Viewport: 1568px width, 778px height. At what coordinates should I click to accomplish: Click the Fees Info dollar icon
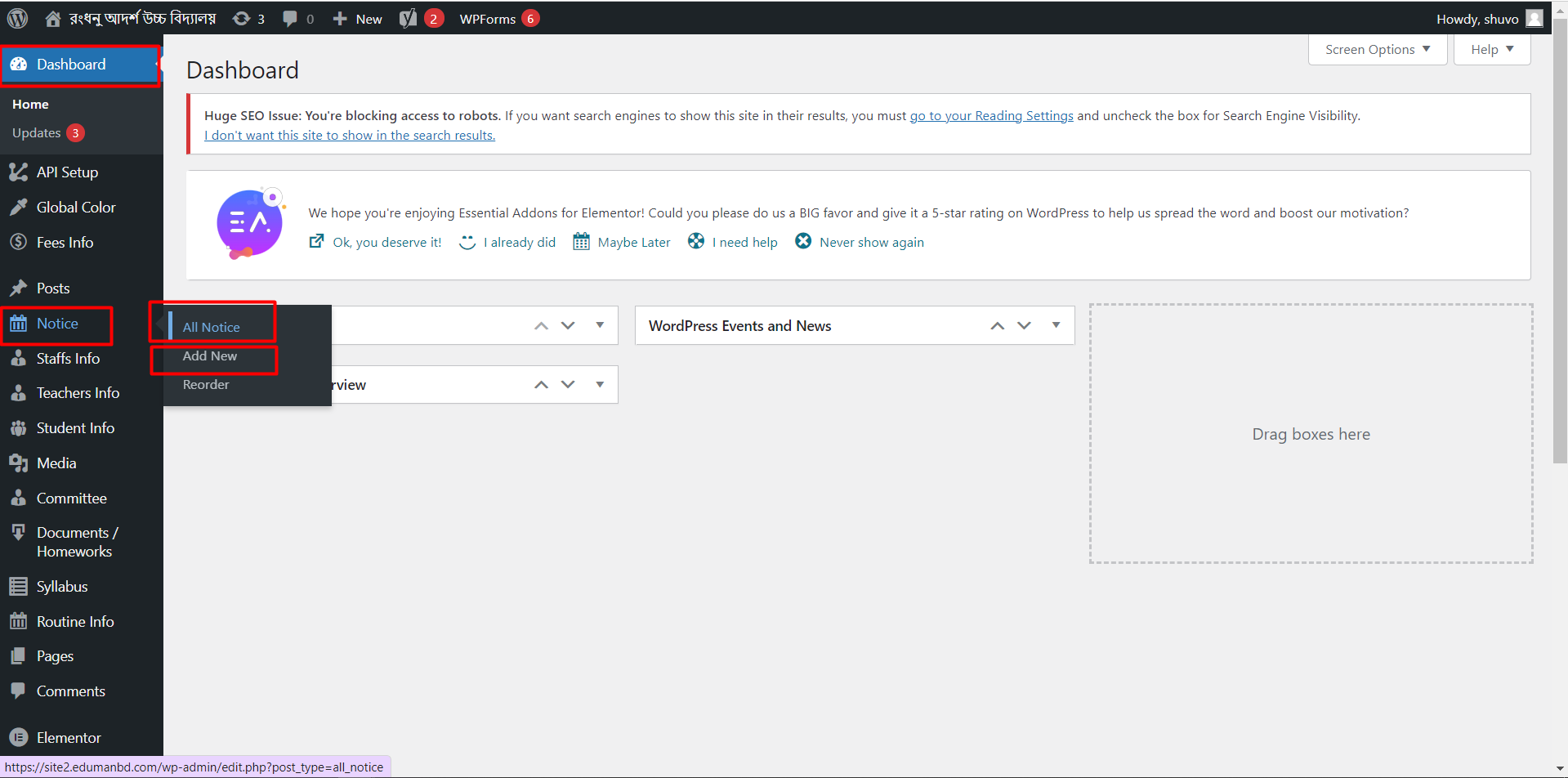(x=18, y=243)
